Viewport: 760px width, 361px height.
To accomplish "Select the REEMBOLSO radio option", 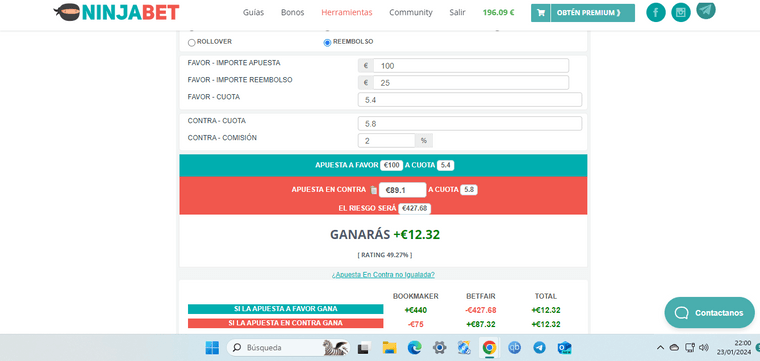I will point(327,43).
